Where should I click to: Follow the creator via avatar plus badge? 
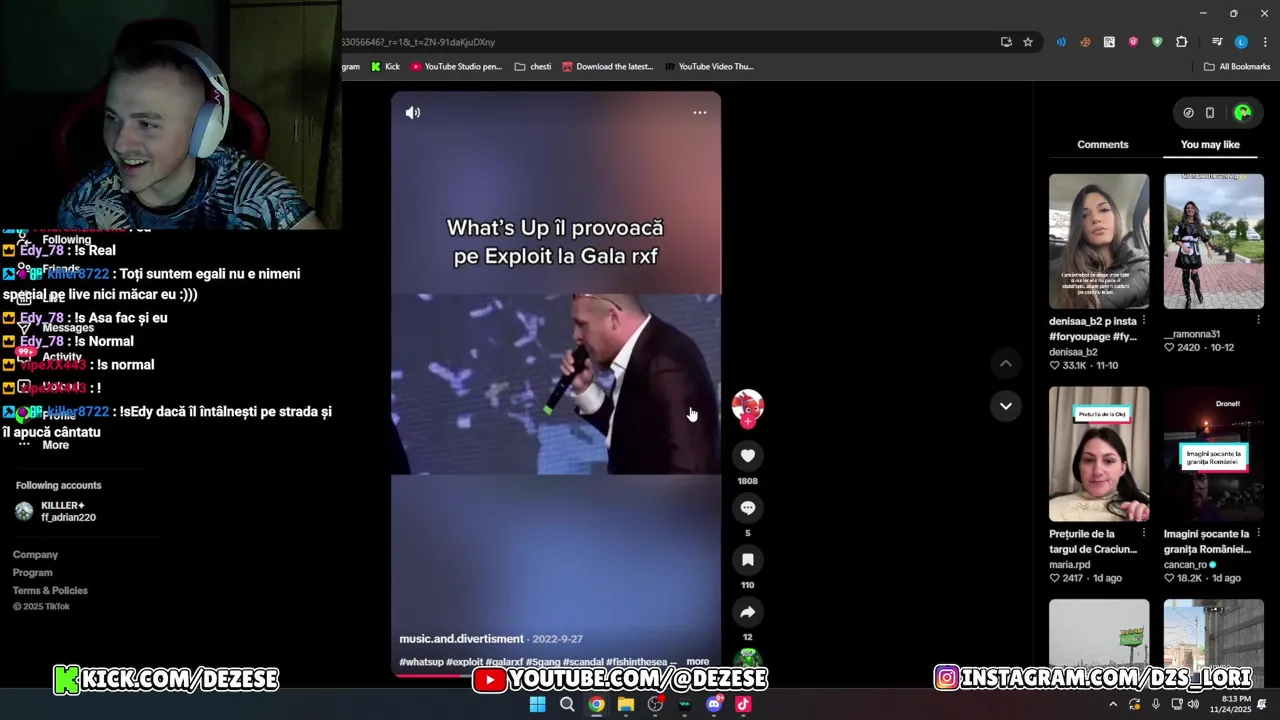tap(747, 422)
